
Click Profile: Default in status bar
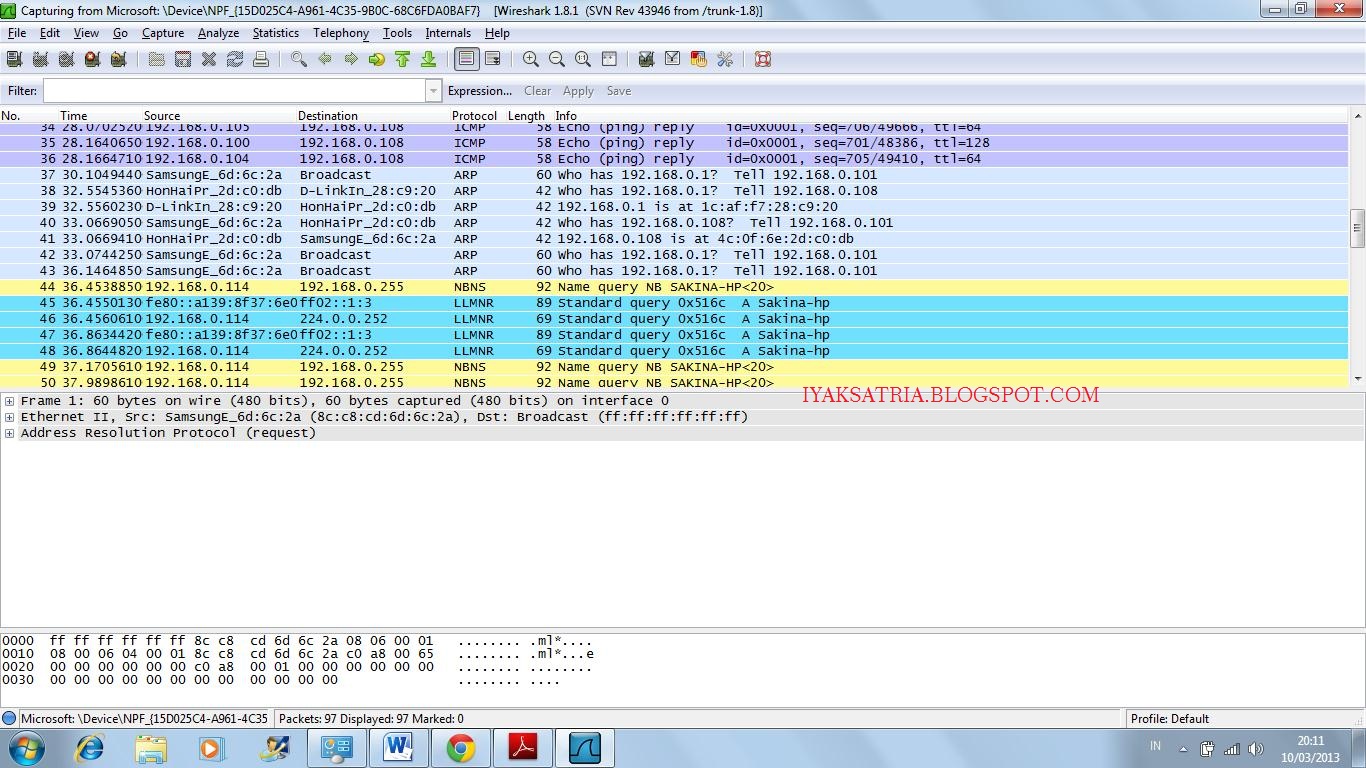[x=1169, y=719]
